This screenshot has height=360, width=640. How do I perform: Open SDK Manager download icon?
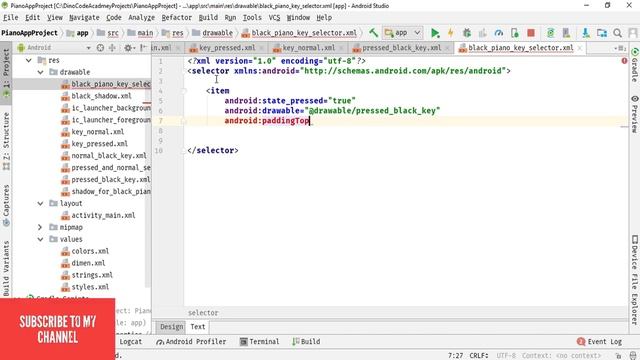point(586,33)
